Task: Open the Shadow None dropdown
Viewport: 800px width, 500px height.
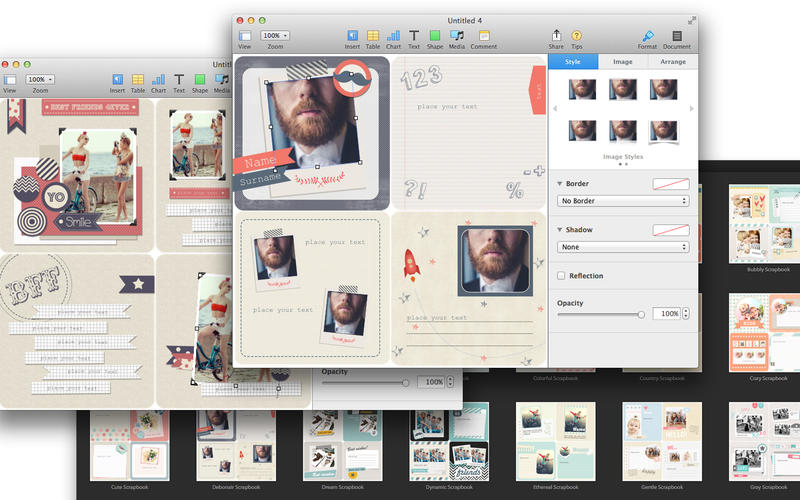Action: click(623, 247)
